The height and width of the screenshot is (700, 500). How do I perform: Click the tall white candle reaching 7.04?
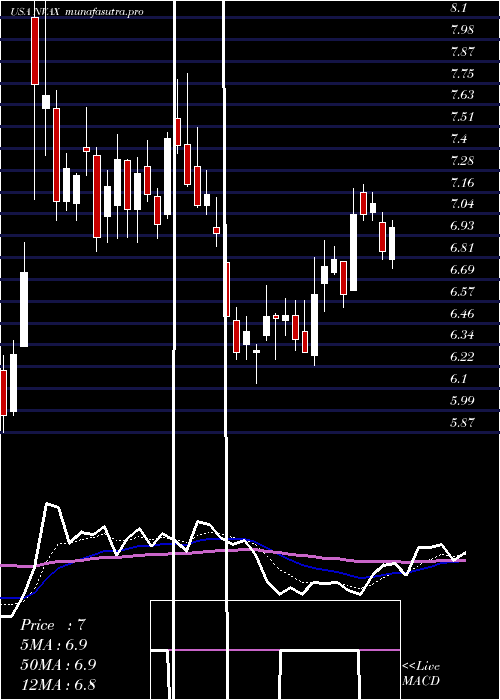tap(353, 252)
